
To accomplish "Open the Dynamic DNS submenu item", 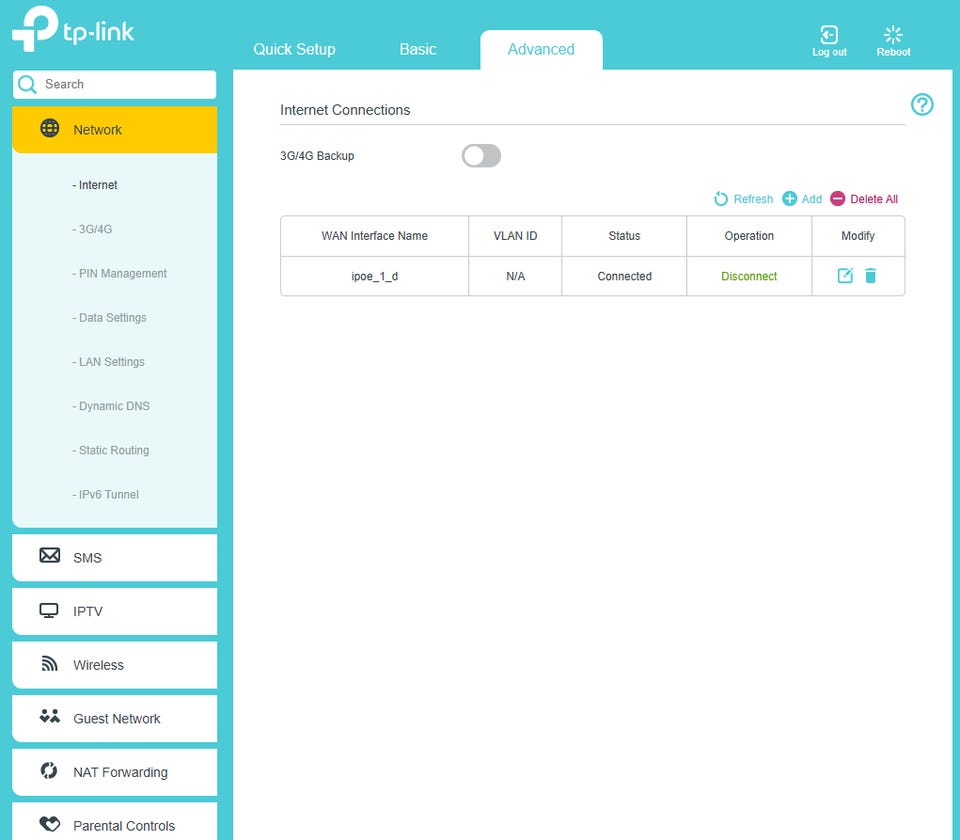I will coord(111,405).
